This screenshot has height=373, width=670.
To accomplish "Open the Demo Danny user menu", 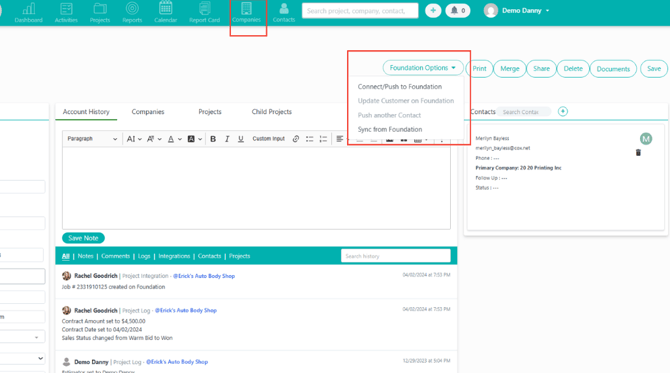I will (526, 11).
